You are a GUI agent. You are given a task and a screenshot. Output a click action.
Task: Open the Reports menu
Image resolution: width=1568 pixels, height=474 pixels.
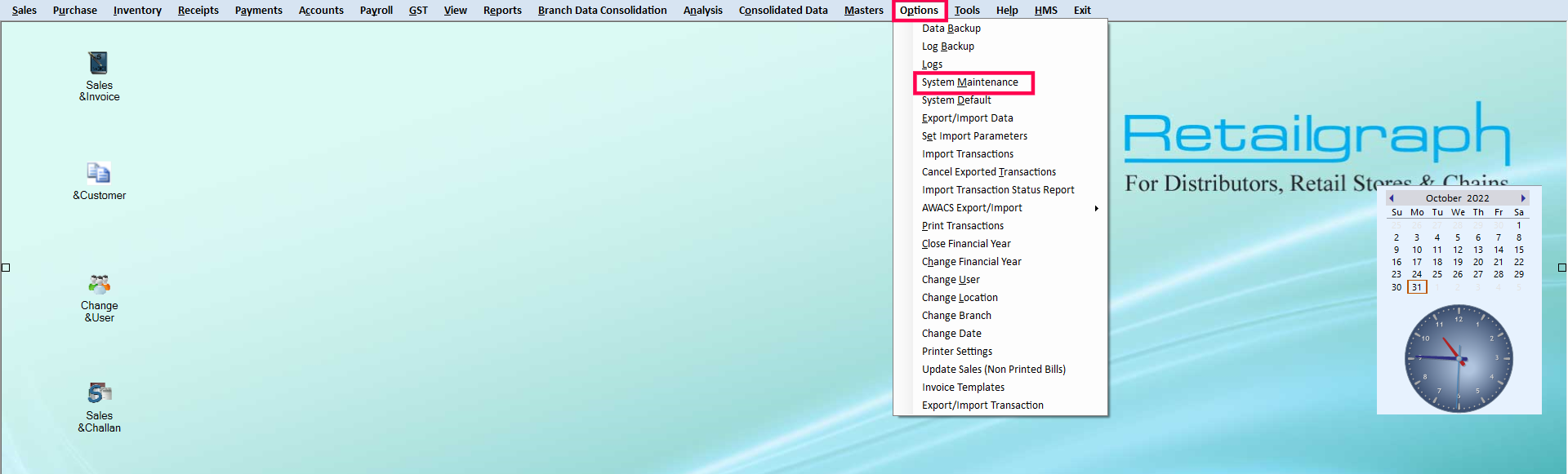coord(502,11)
